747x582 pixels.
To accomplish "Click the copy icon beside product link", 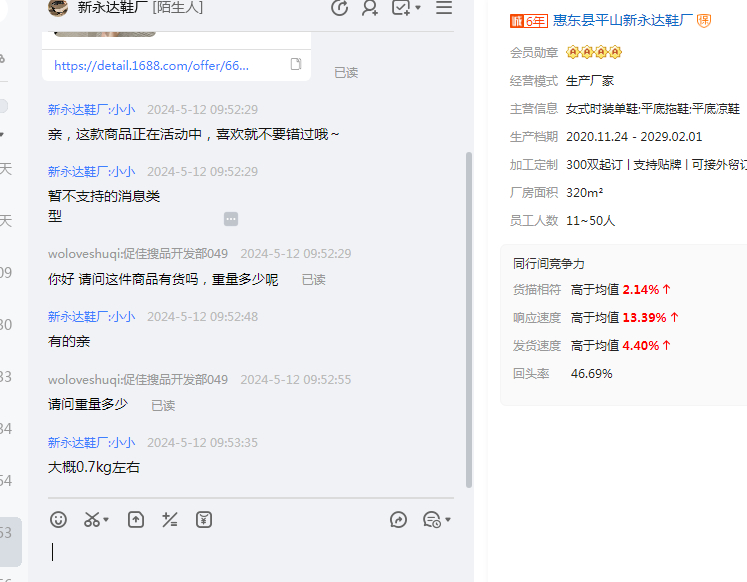I will [296, 65].
